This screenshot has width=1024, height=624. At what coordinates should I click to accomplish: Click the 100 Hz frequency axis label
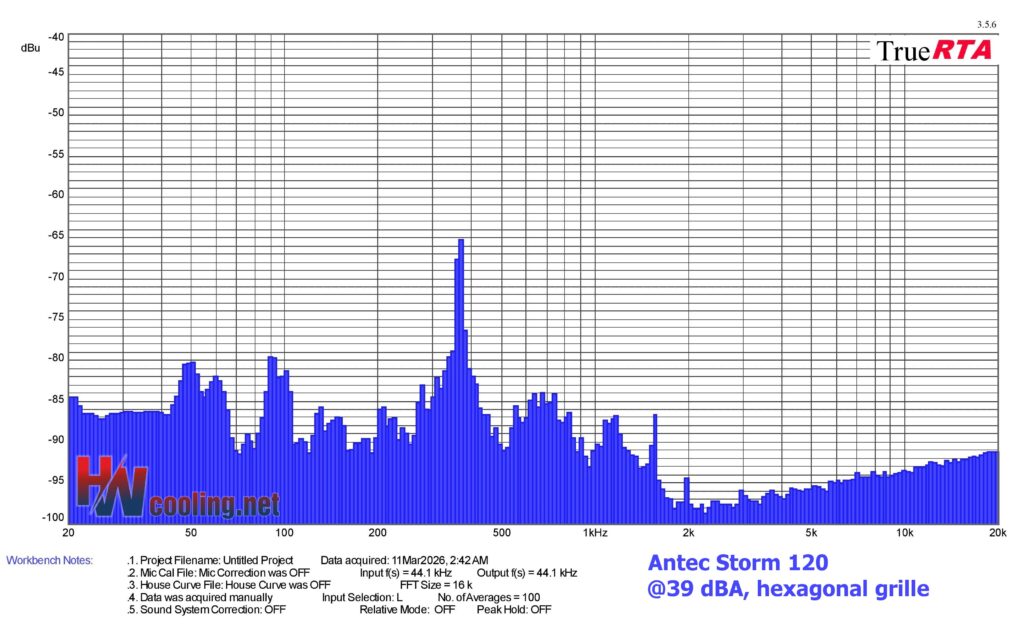pyautogui.click(x=284, y=533)
